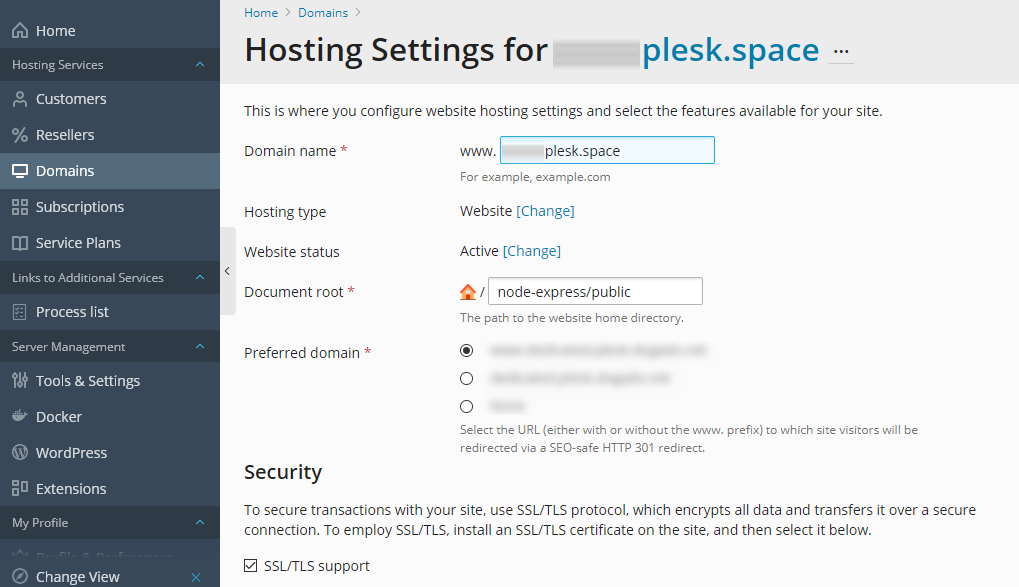
Task: Click the Document root path field
Action: (x=595, y=291)
